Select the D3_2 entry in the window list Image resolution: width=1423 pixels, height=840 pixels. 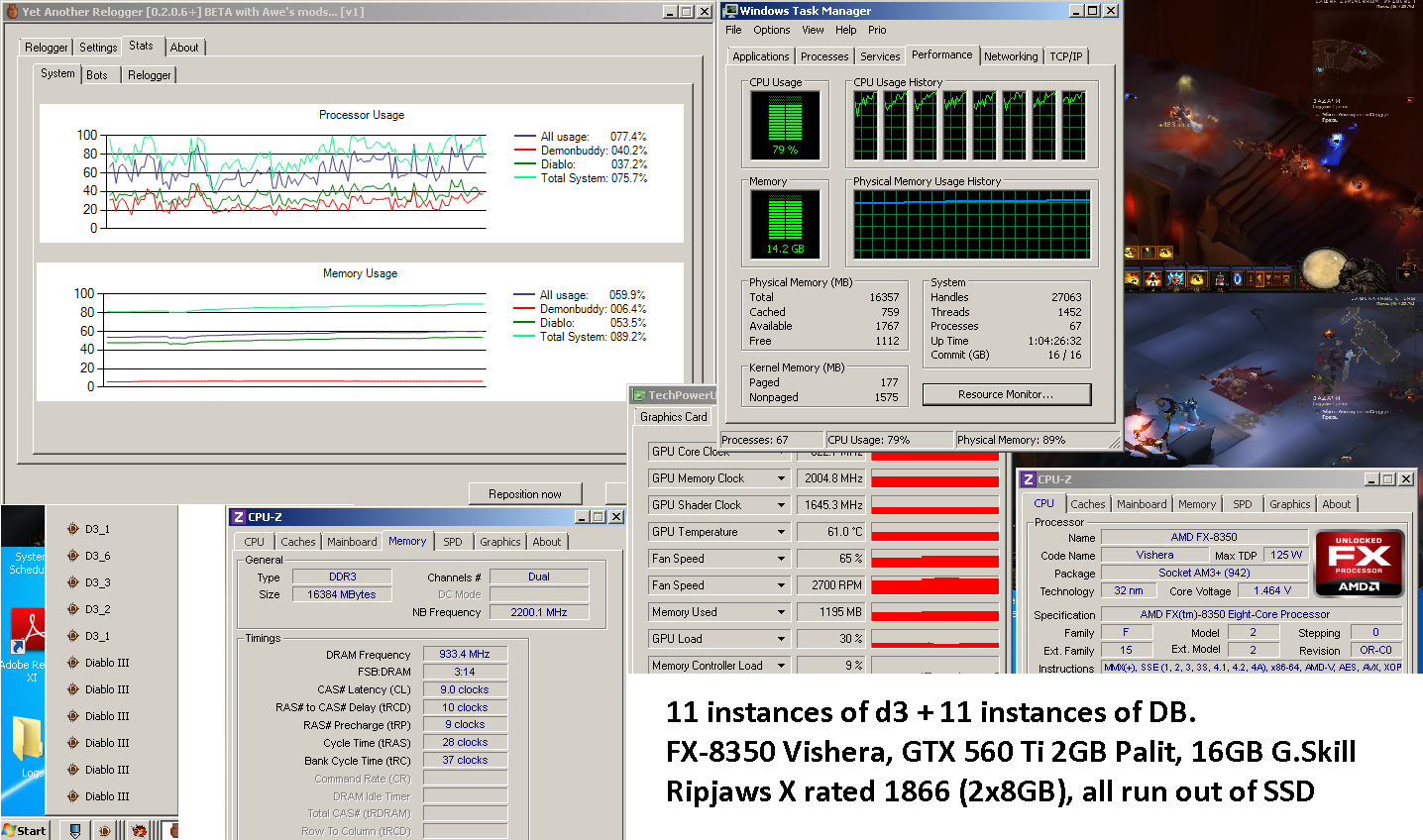97,609
